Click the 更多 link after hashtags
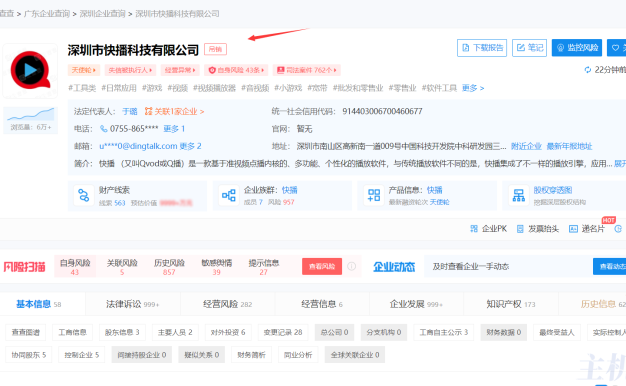The height and width of the screenshot is (386, 626). pyautogui.click(x=473, y=88)
